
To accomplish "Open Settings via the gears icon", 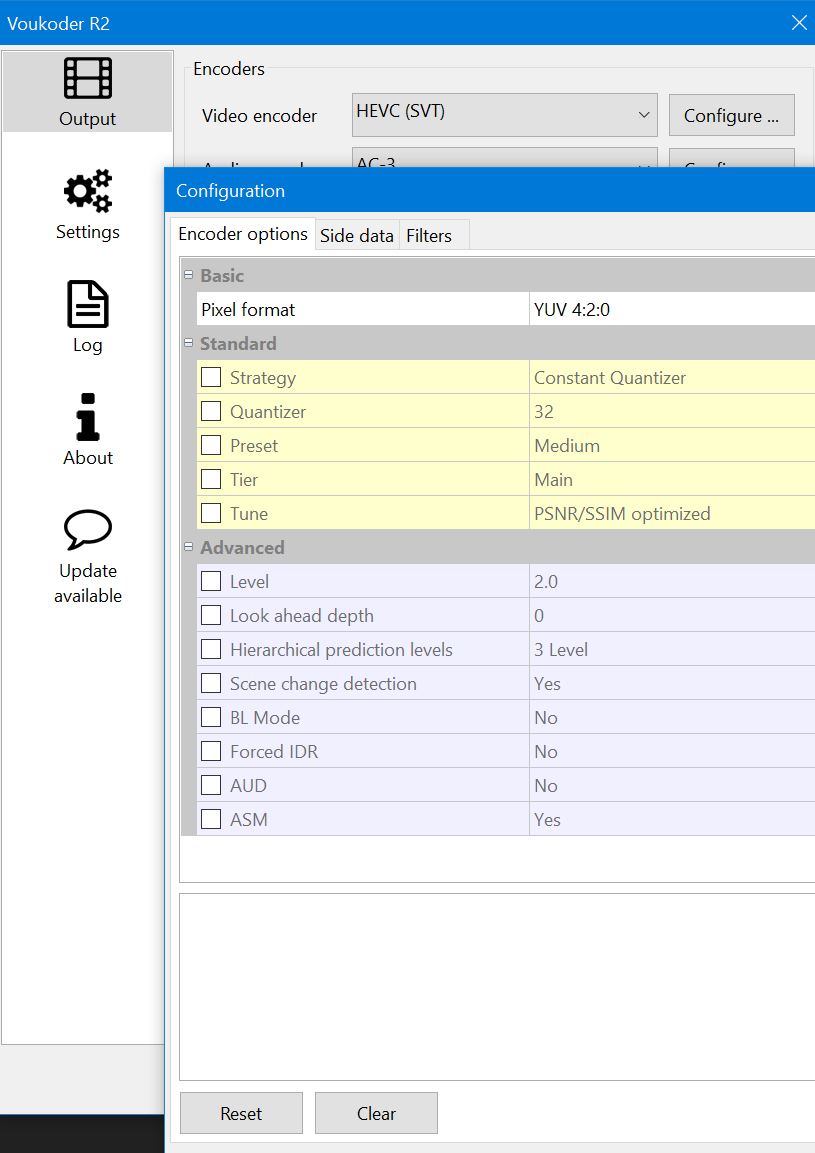I will click(x=88, y=191).
